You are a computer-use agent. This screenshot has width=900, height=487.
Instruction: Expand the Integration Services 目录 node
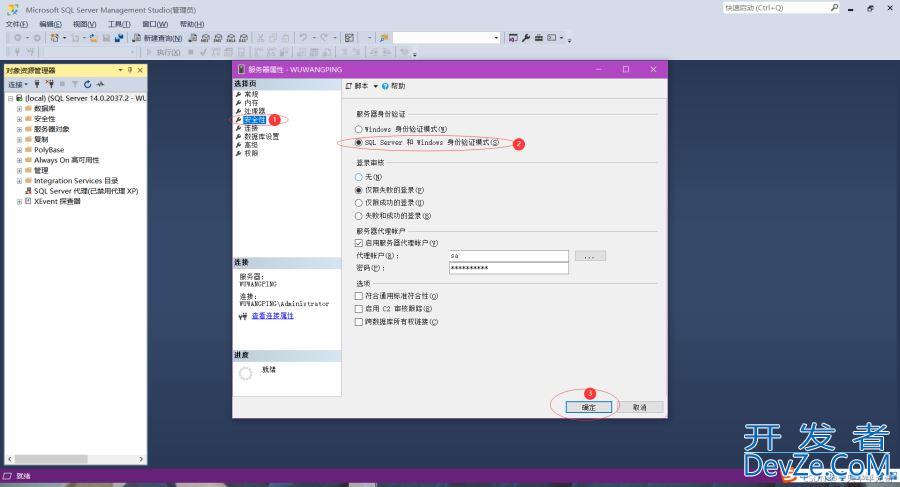(x=19, y=181)
